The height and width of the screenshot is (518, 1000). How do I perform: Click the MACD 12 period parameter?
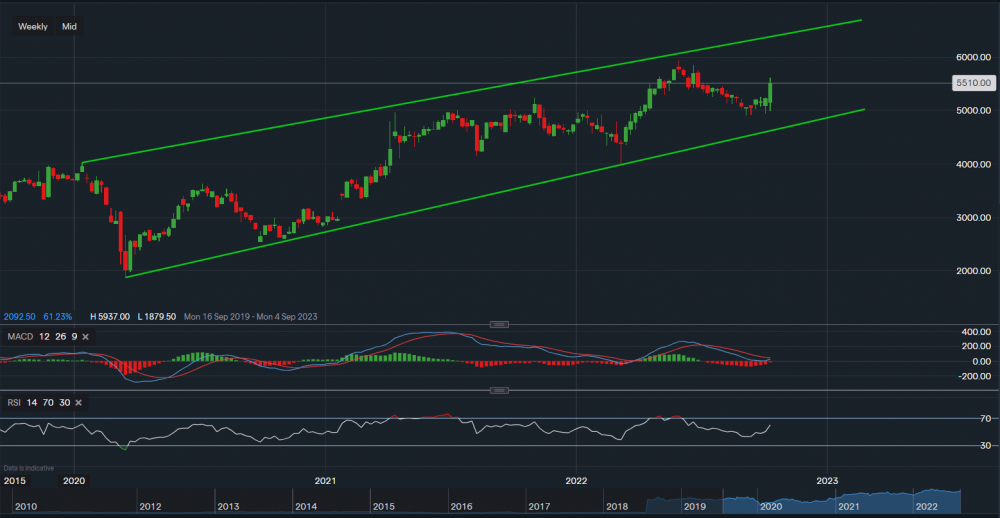click(x=46, y=336)
